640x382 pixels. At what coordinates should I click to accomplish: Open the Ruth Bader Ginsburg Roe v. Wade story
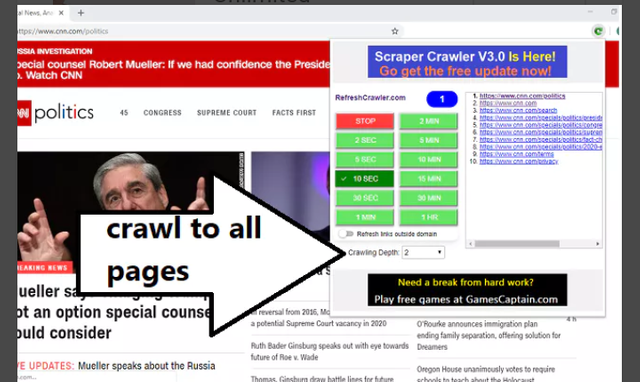click(330, 351)
